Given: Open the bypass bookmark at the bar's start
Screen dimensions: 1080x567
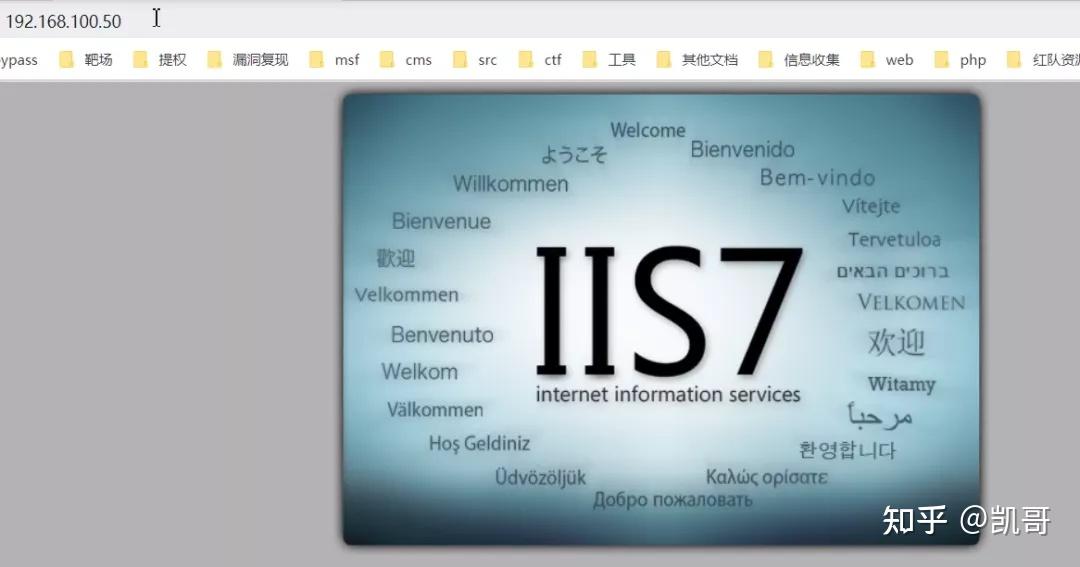Looking at the screenshot, I should [x=19, y=60].
